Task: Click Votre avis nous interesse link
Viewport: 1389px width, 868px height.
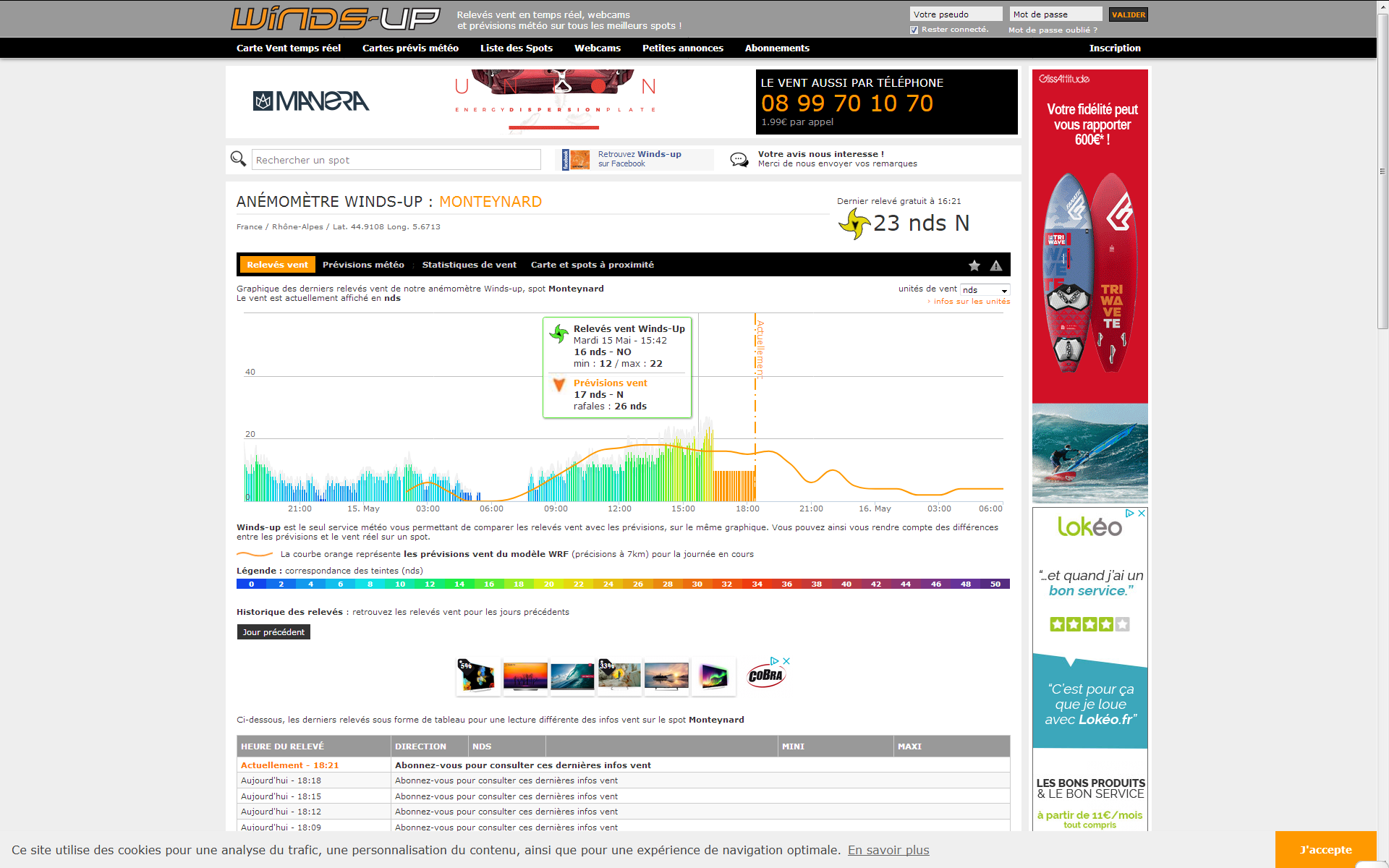Action: (x=838, y=159)
